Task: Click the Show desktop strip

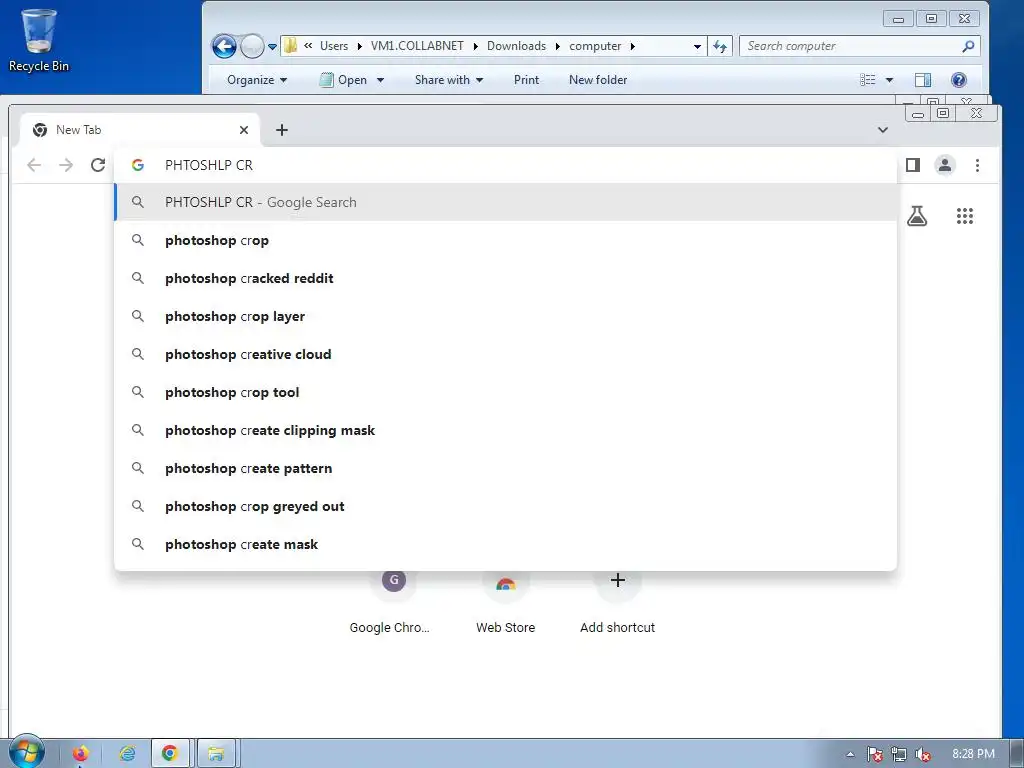Action: point(1017,754)
